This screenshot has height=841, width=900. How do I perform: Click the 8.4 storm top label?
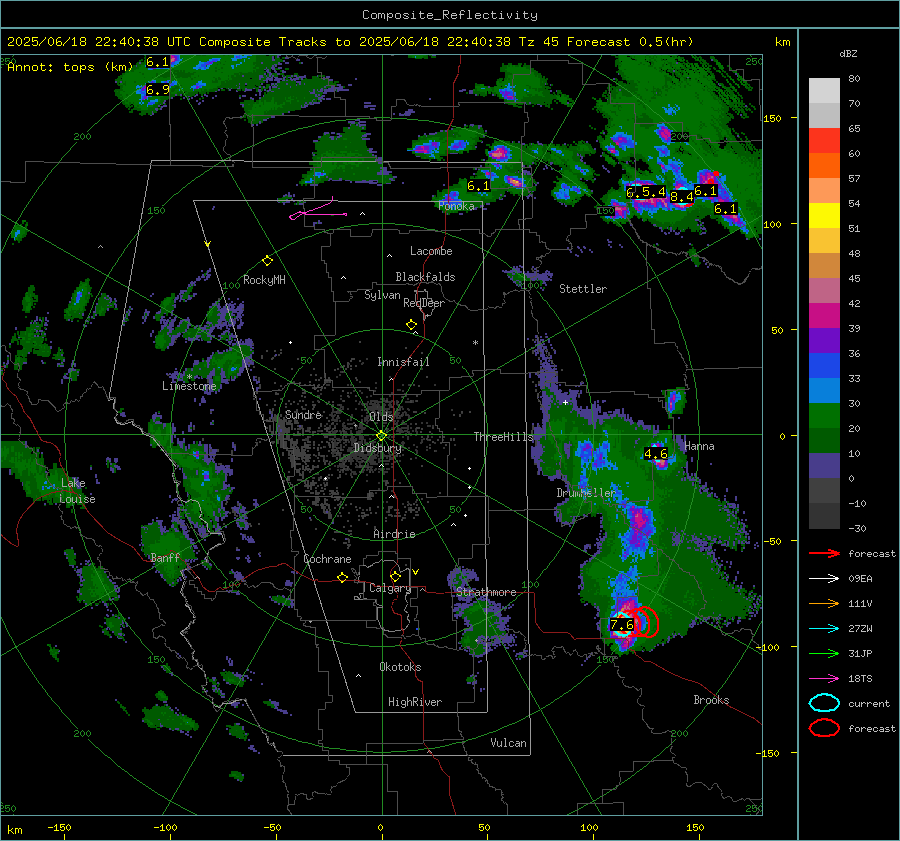(x=682, y=197)
